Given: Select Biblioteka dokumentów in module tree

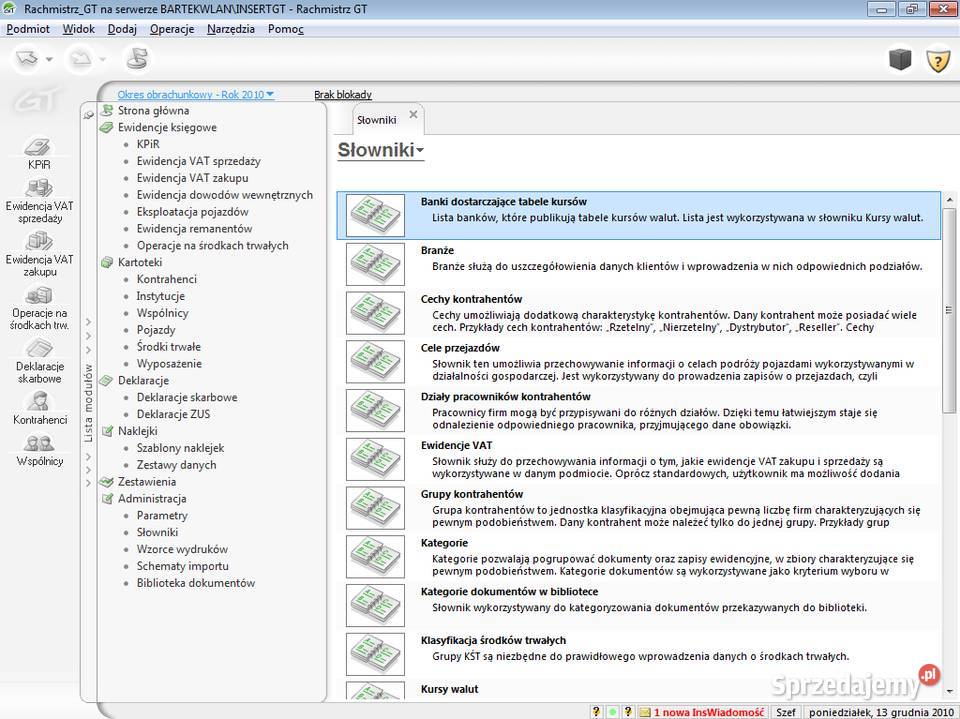Looking at the screenshot, I should pos(195,582).
